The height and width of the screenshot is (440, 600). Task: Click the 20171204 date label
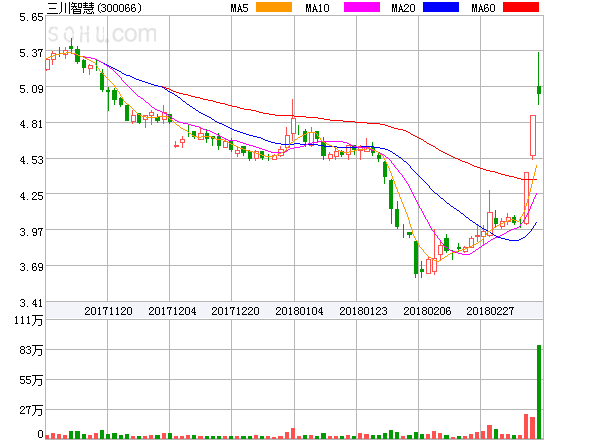(172, 311)
